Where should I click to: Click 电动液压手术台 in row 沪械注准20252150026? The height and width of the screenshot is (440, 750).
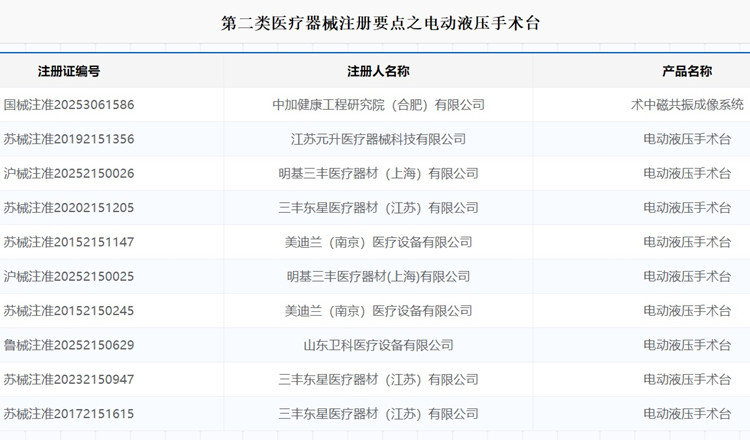click(x=687, y=174)
